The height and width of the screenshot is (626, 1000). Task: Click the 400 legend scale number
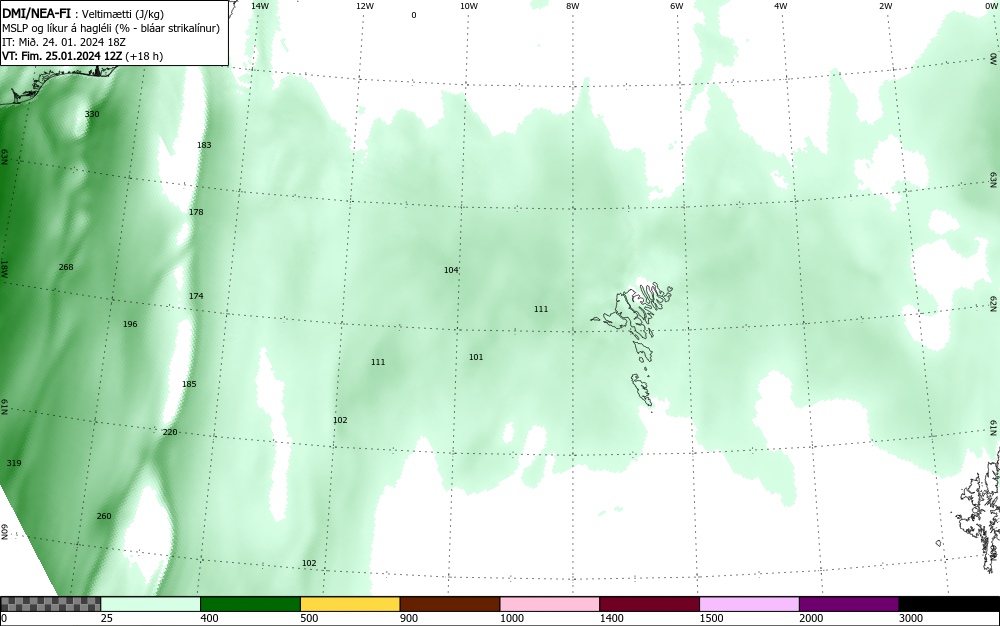click(x=209, y=618)
